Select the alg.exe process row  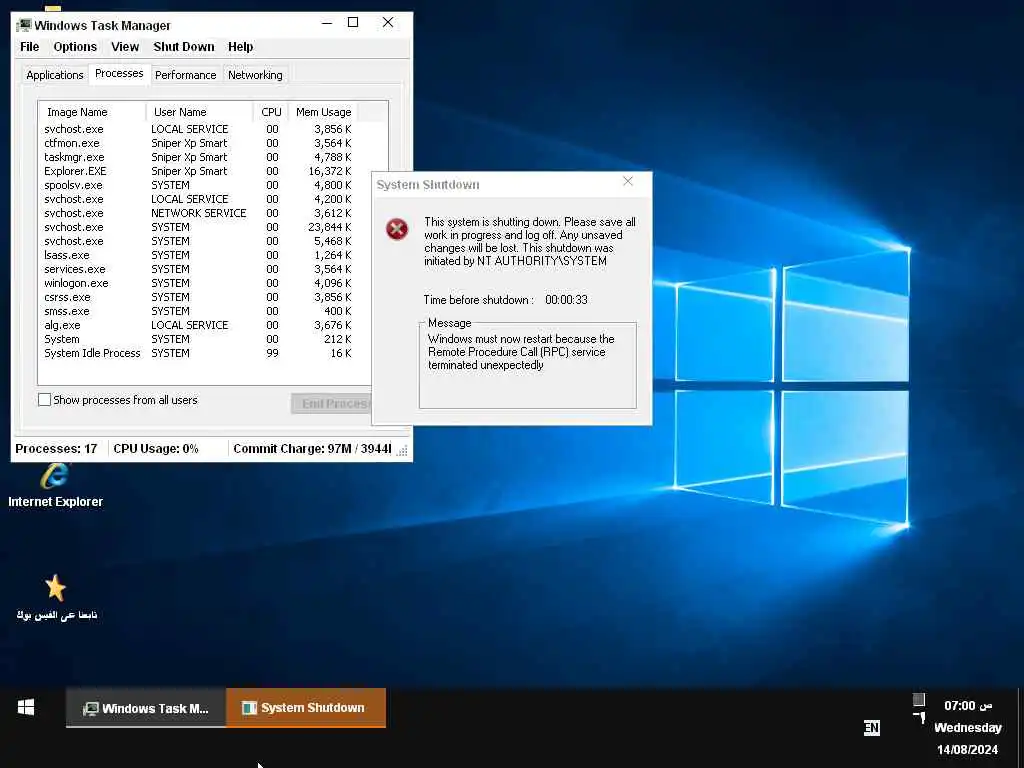point(198,325)
